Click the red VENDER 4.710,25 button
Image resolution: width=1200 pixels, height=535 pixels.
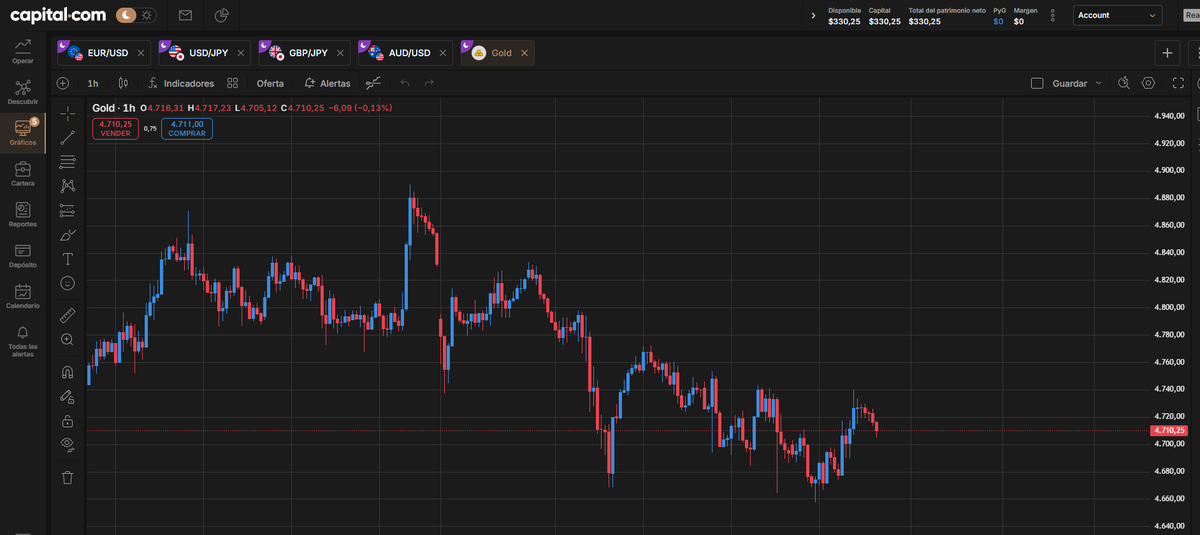click(x=116, y=128)
